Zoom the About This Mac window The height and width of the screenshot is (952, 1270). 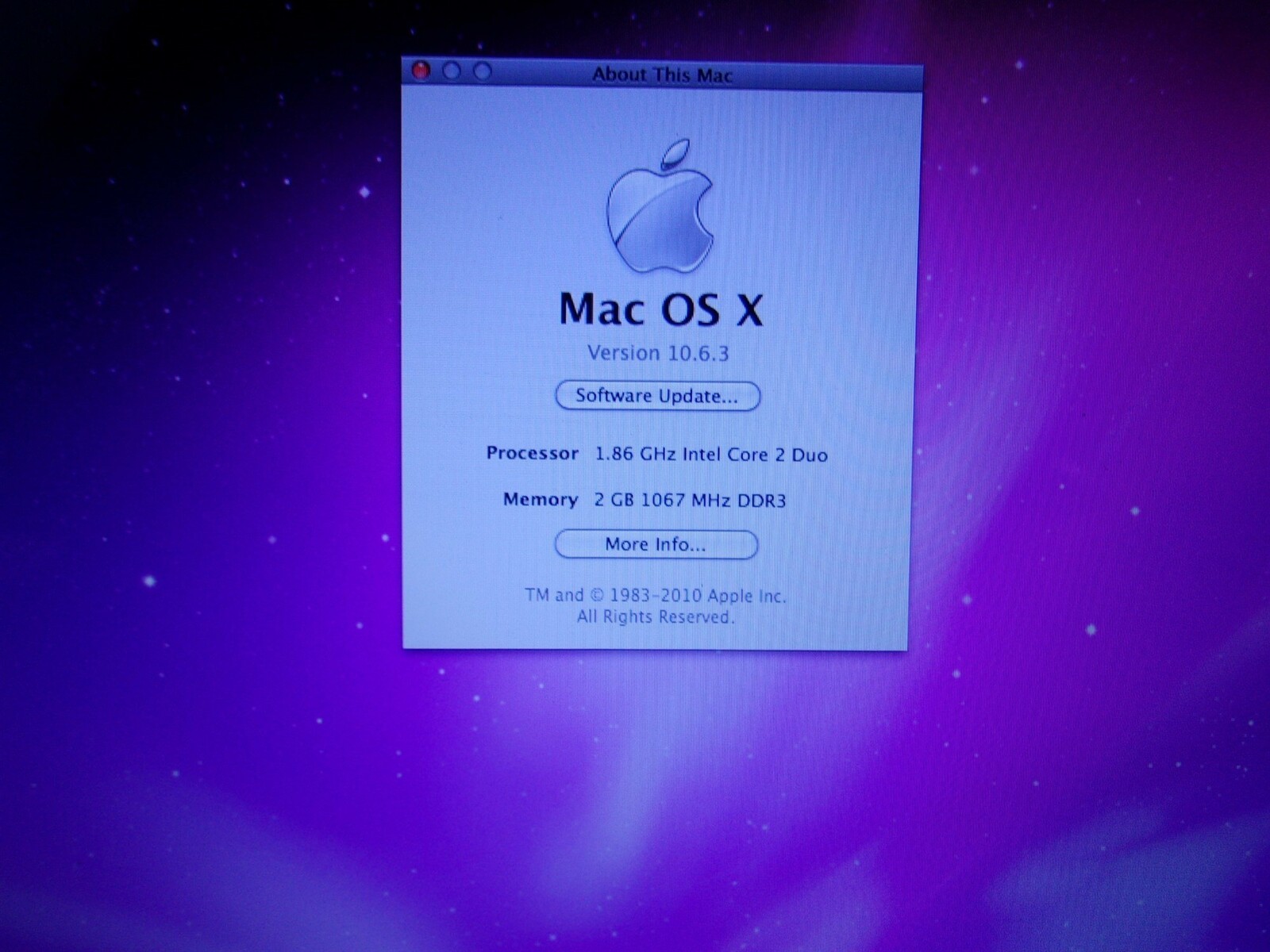(482, 71)
